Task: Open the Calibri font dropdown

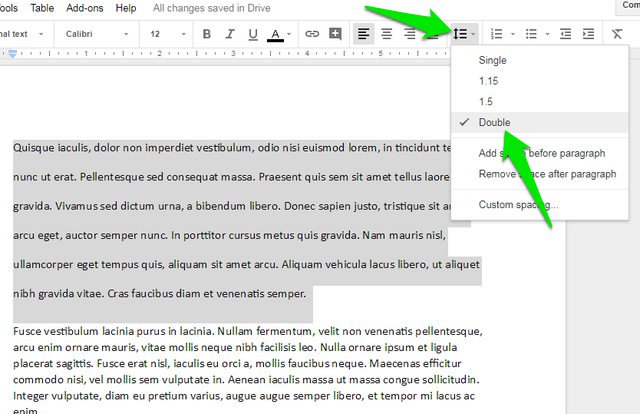Action: click(x=97, y=34)
